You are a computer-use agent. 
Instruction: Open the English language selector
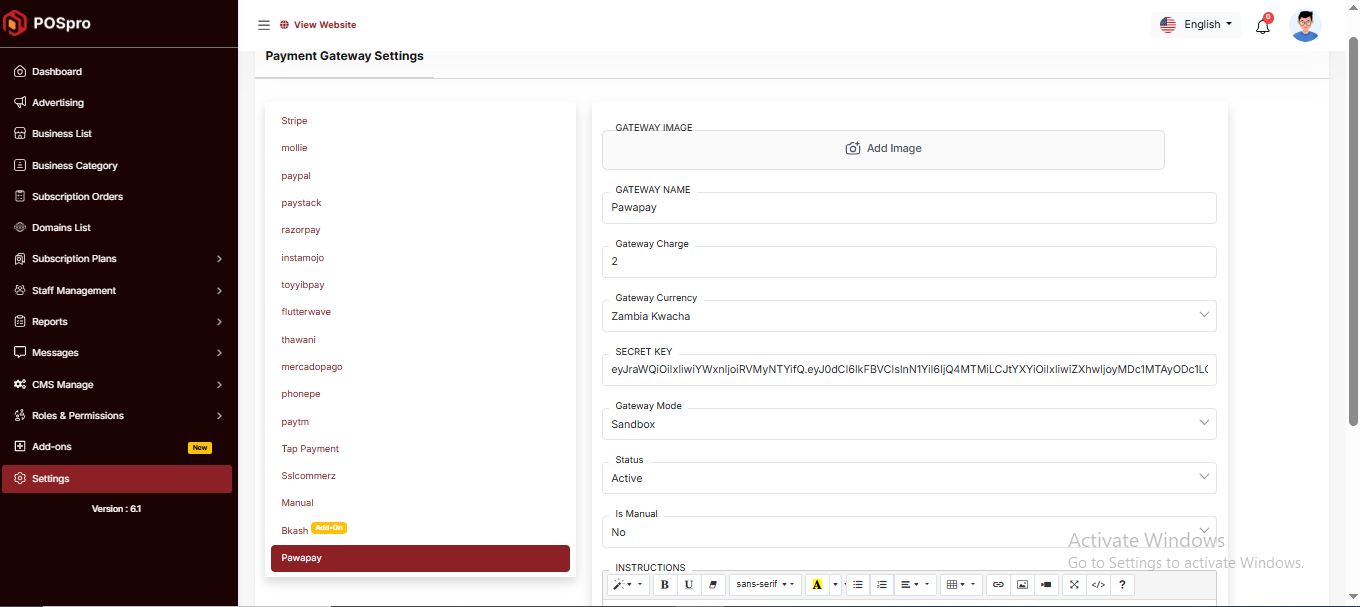[x=1197, y=25]
